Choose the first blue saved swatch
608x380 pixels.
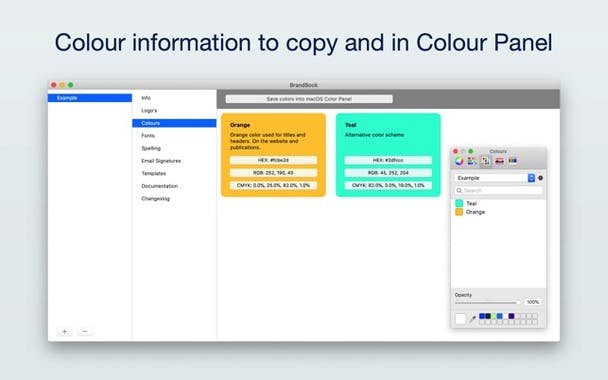482,316
